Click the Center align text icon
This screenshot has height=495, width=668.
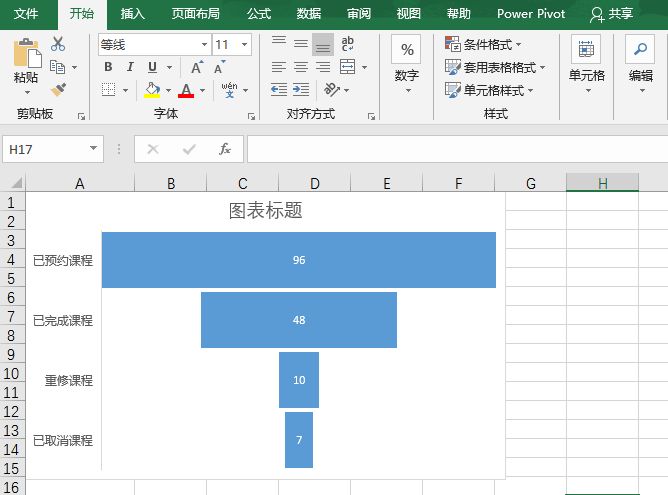[300, 67]
